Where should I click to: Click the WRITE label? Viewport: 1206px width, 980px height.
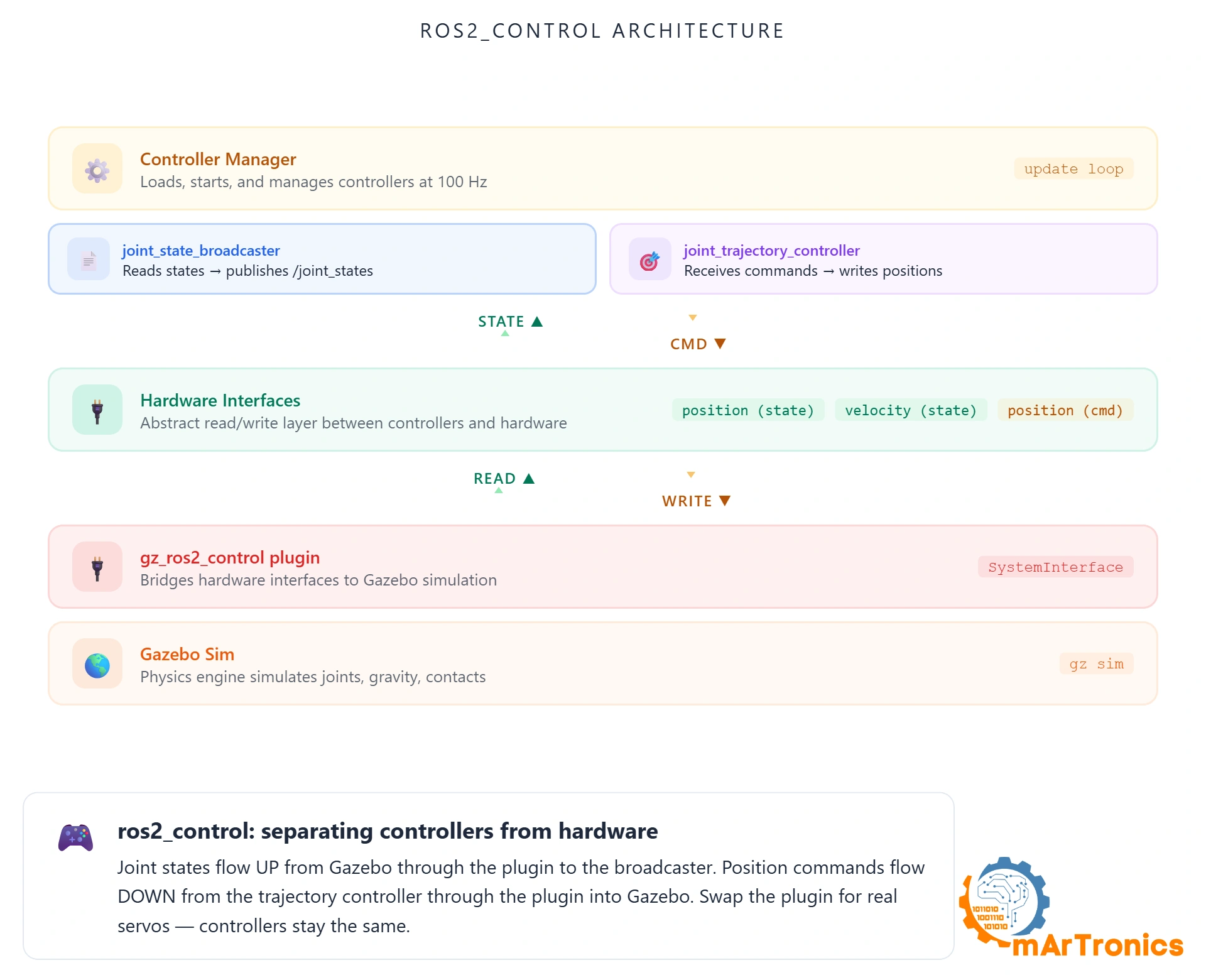687,501
